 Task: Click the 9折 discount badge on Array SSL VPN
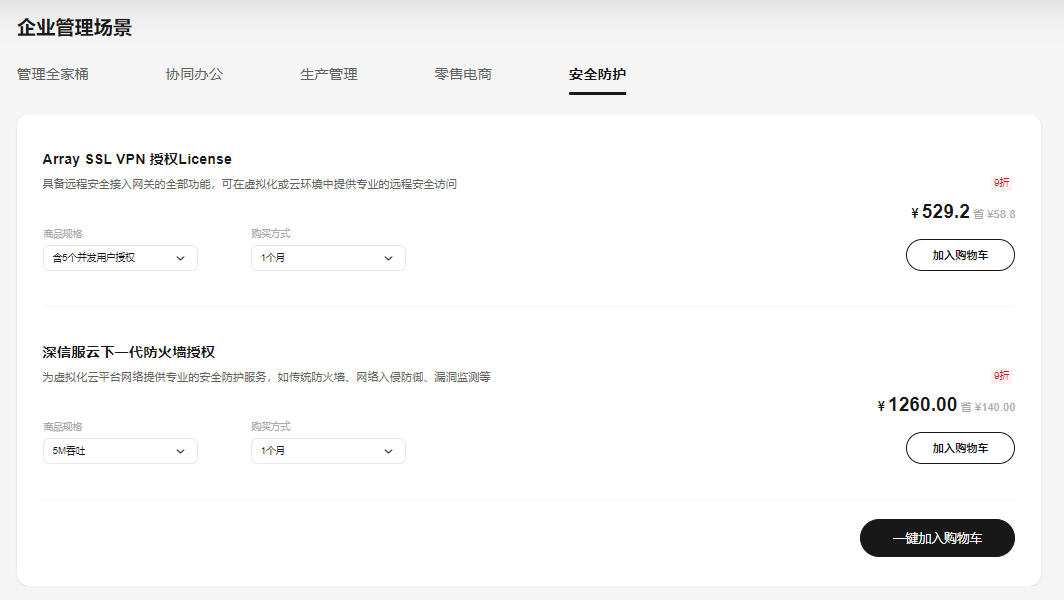[x=1003, y=182]
